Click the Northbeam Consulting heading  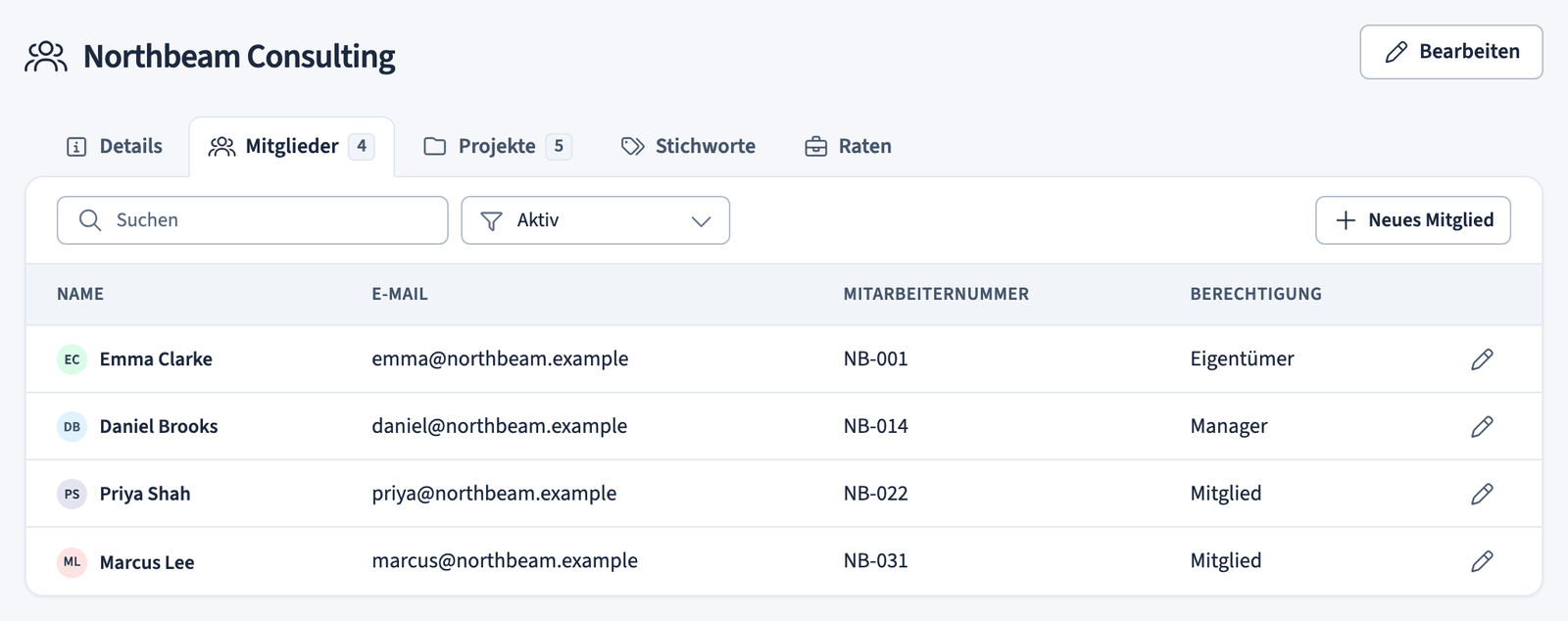(239, 57)
